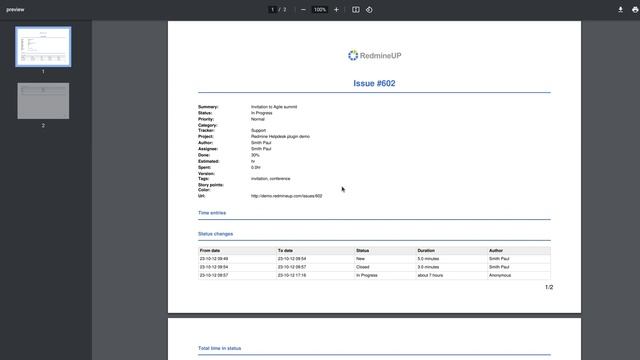Screen dimensions: 640x360
Task: Click the fit to page icon
Action: point(356,10)
